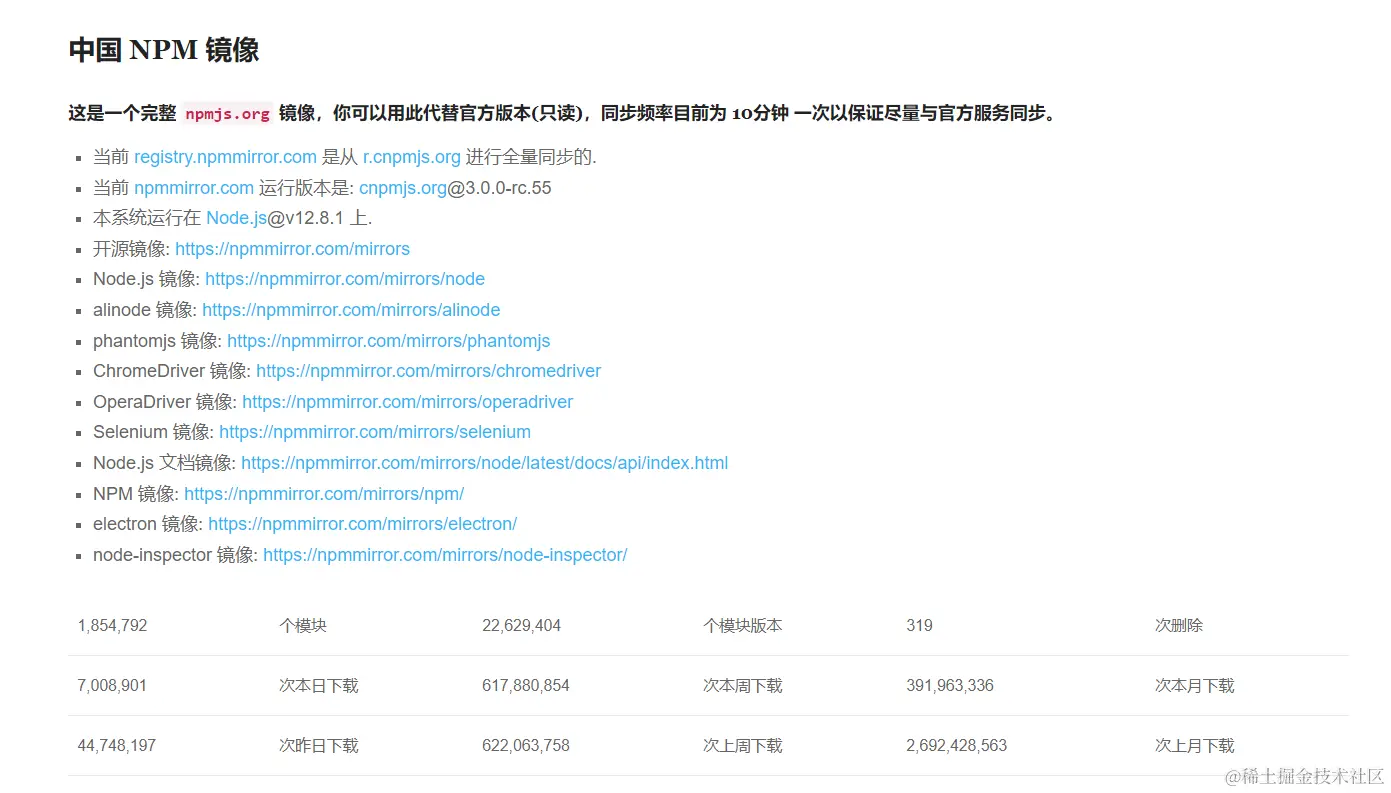This screenshot has width=1391, height=793.
Task: Select the 391,963,336 value
Action: click(x=950, y=686)
